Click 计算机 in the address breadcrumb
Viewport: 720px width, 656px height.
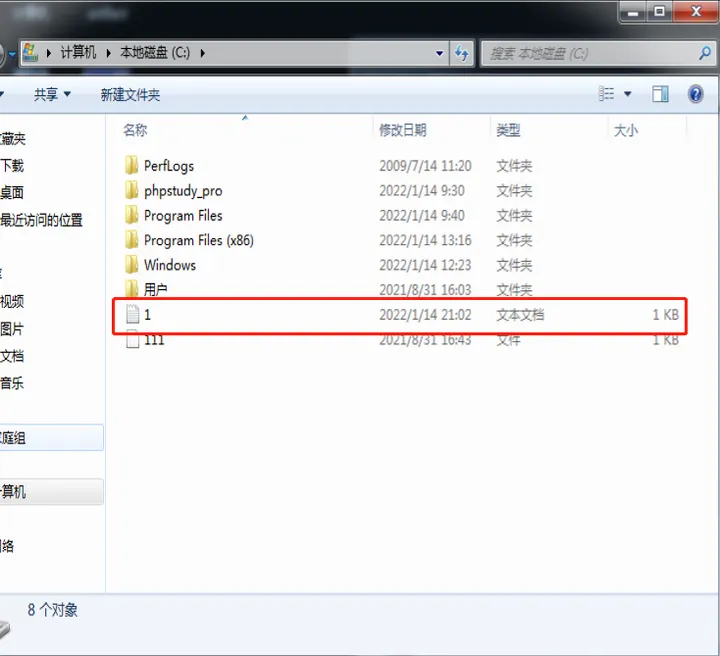pos(79,52)
